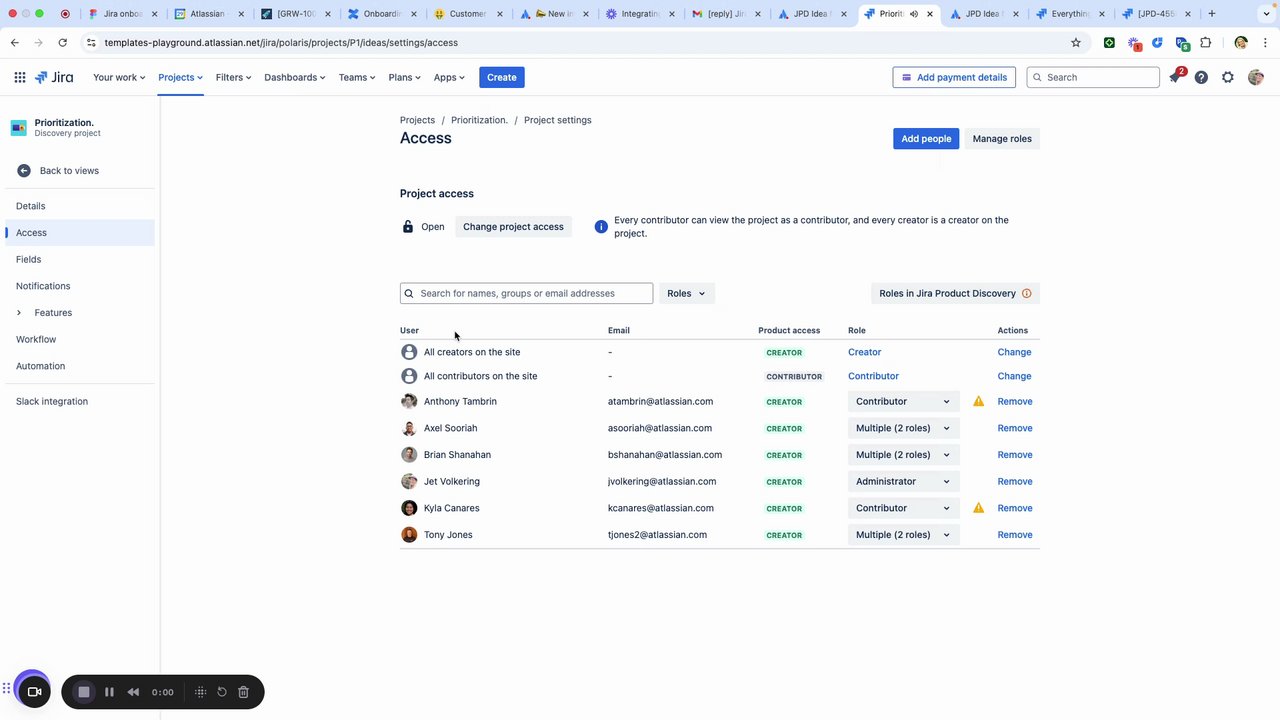Focus the names, groups or email search field

(x=526, y=294)
